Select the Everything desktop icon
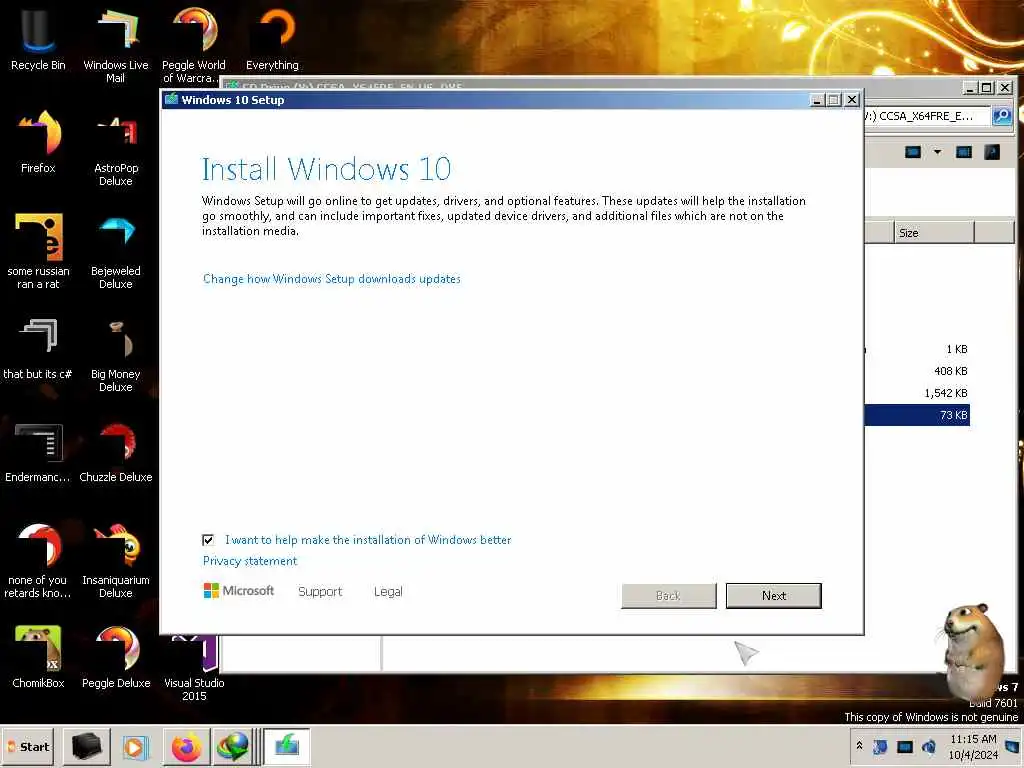 (272, 39)
